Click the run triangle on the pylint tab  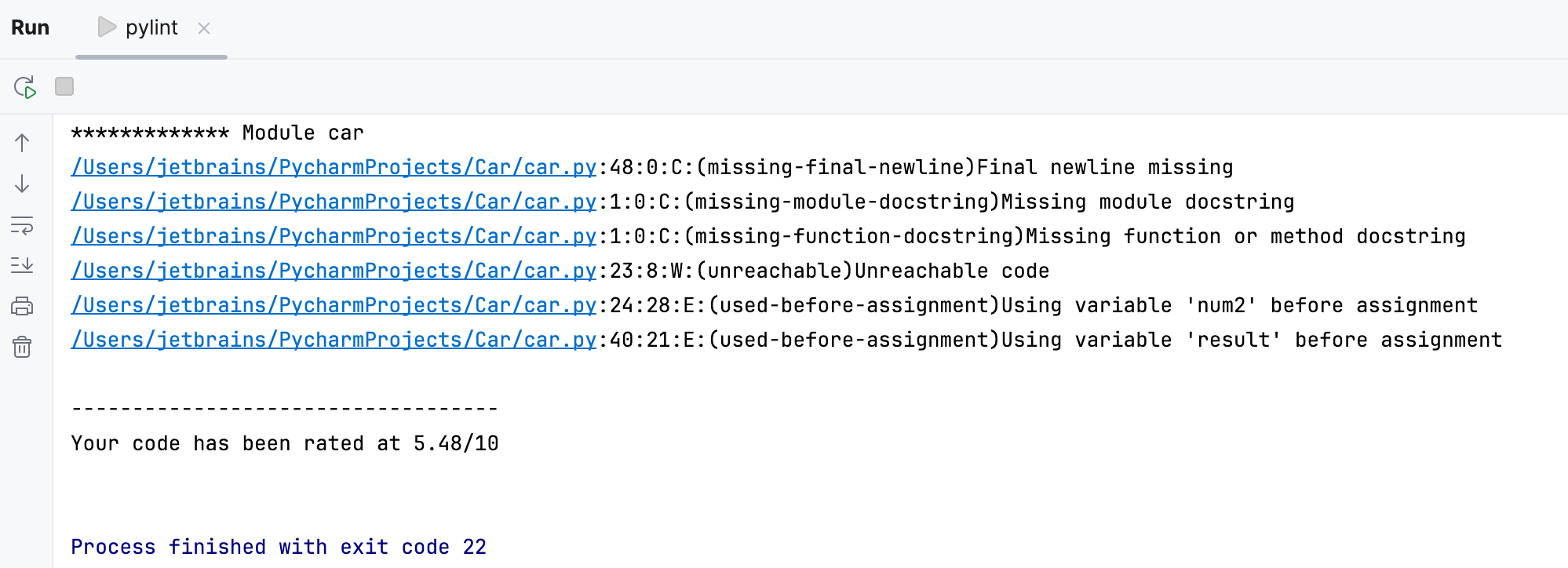pos(106,27)
